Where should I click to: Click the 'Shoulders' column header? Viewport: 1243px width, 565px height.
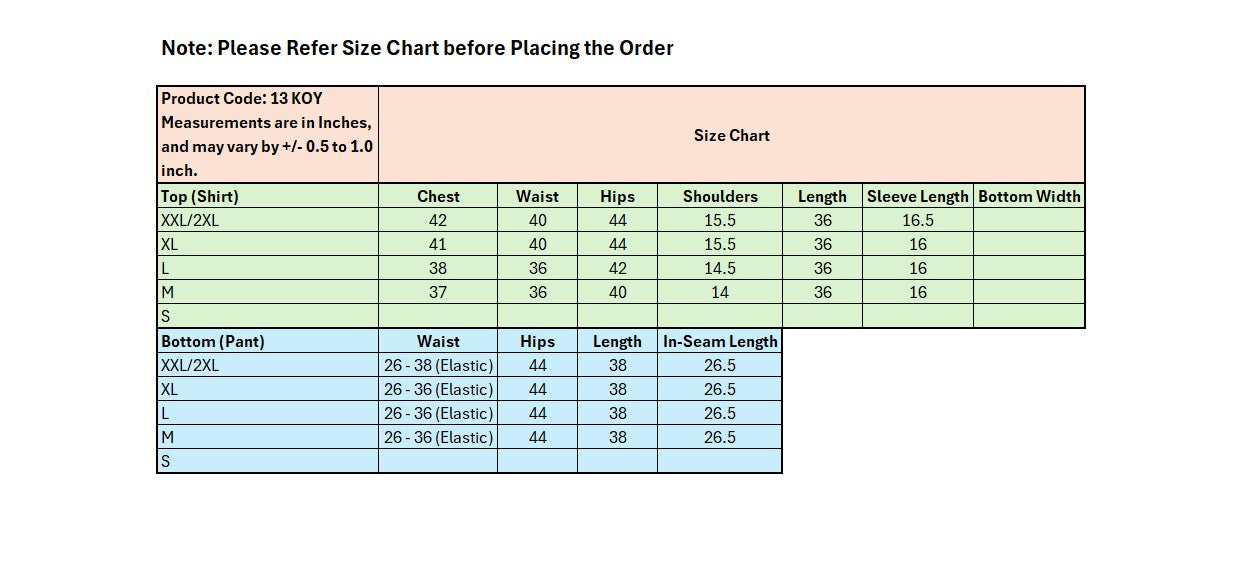point(720,196)
